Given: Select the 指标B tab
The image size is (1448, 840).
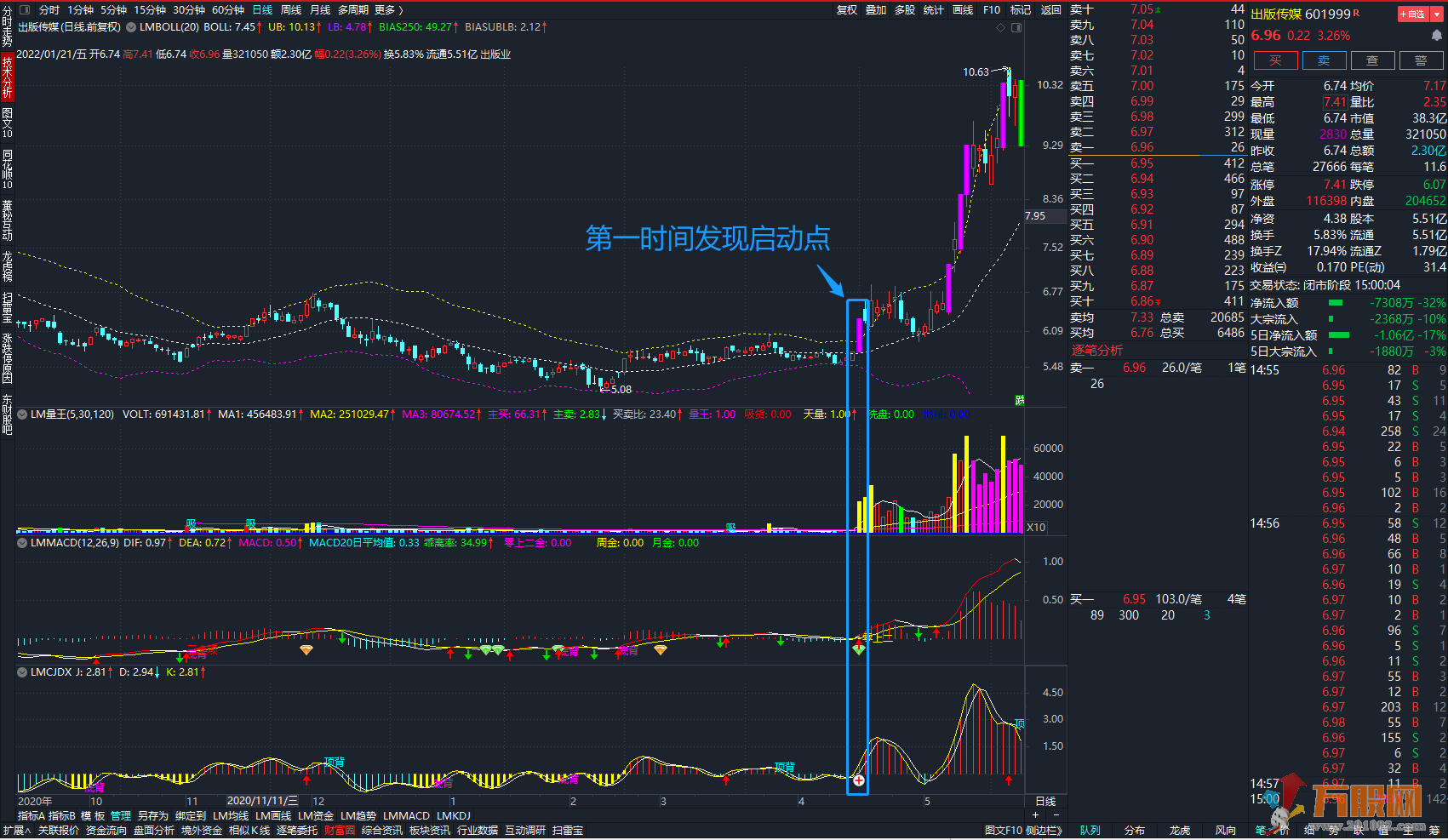Looking at the screenshot, I should pos(62,815).
